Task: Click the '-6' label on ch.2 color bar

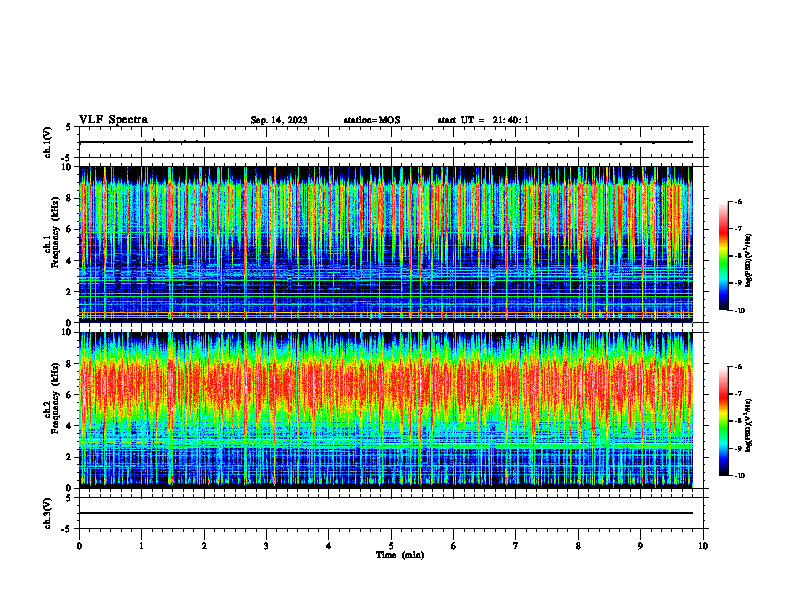Action: click(738, 367)
